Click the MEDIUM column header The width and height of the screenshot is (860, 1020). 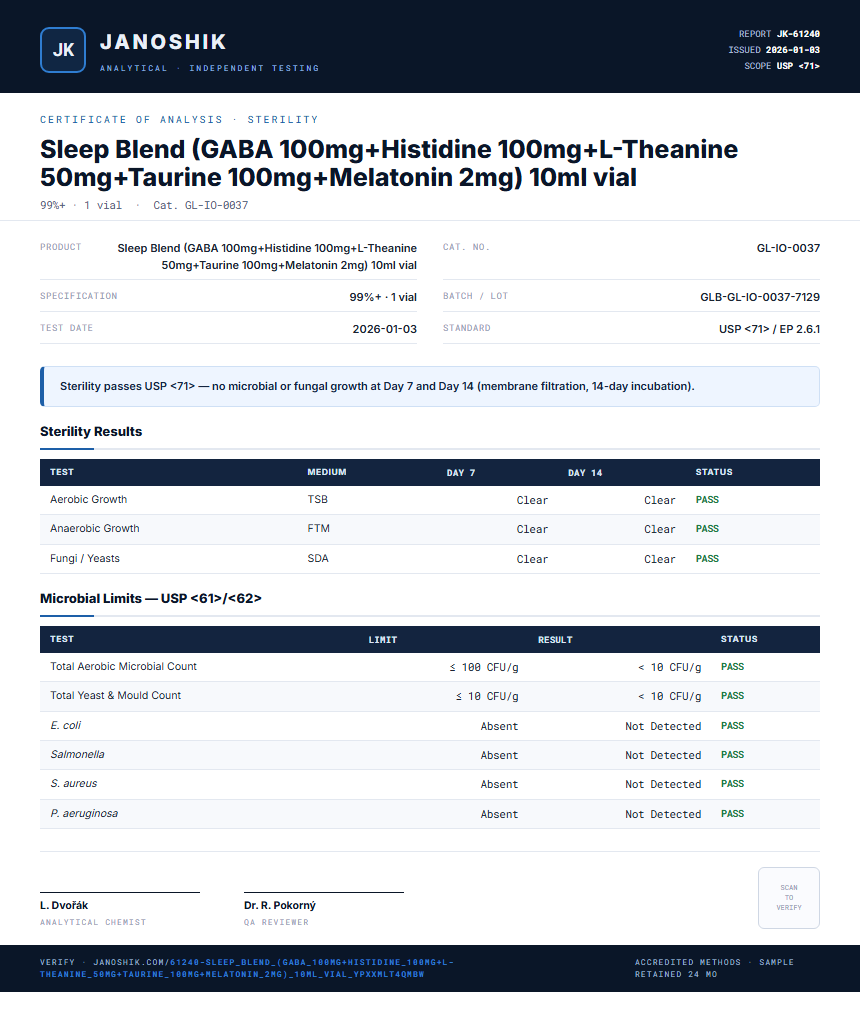[x=327, y=472]
